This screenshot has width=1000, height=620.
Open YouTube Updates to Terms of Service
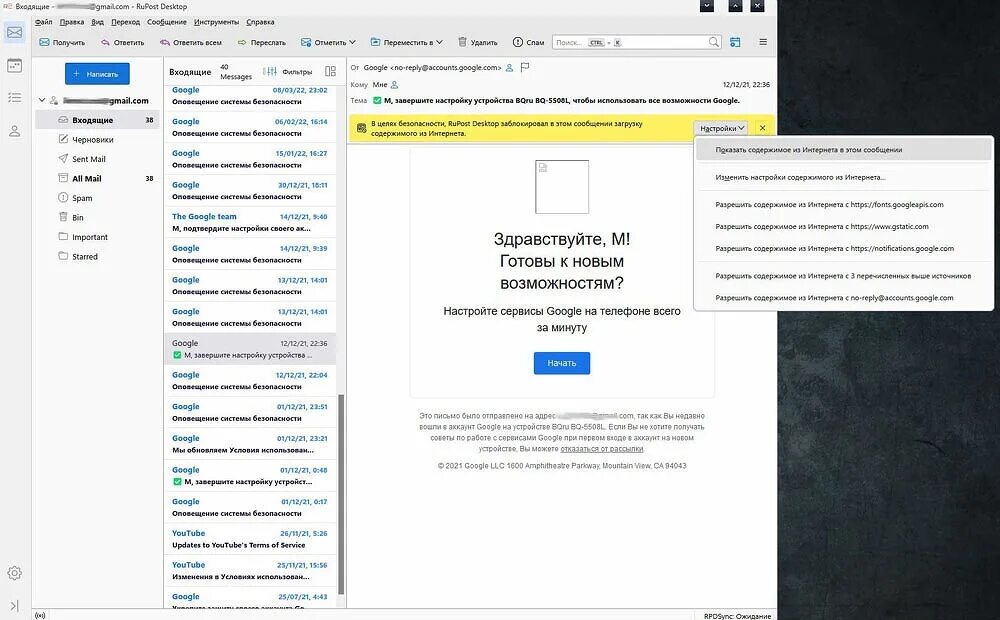point(250,539)
